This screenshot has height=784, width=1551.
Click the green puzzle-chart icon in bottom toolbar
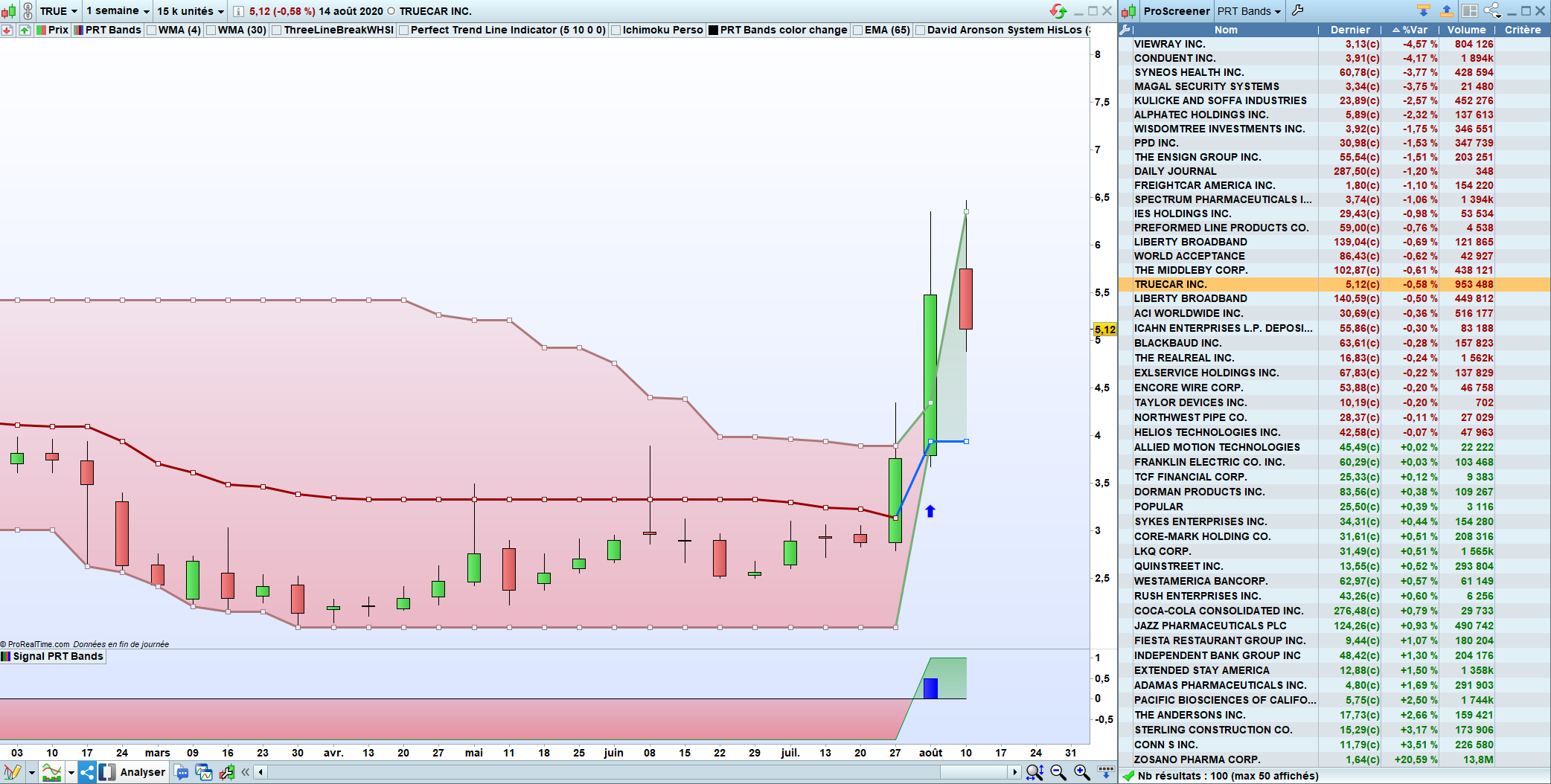pos(227,772)
